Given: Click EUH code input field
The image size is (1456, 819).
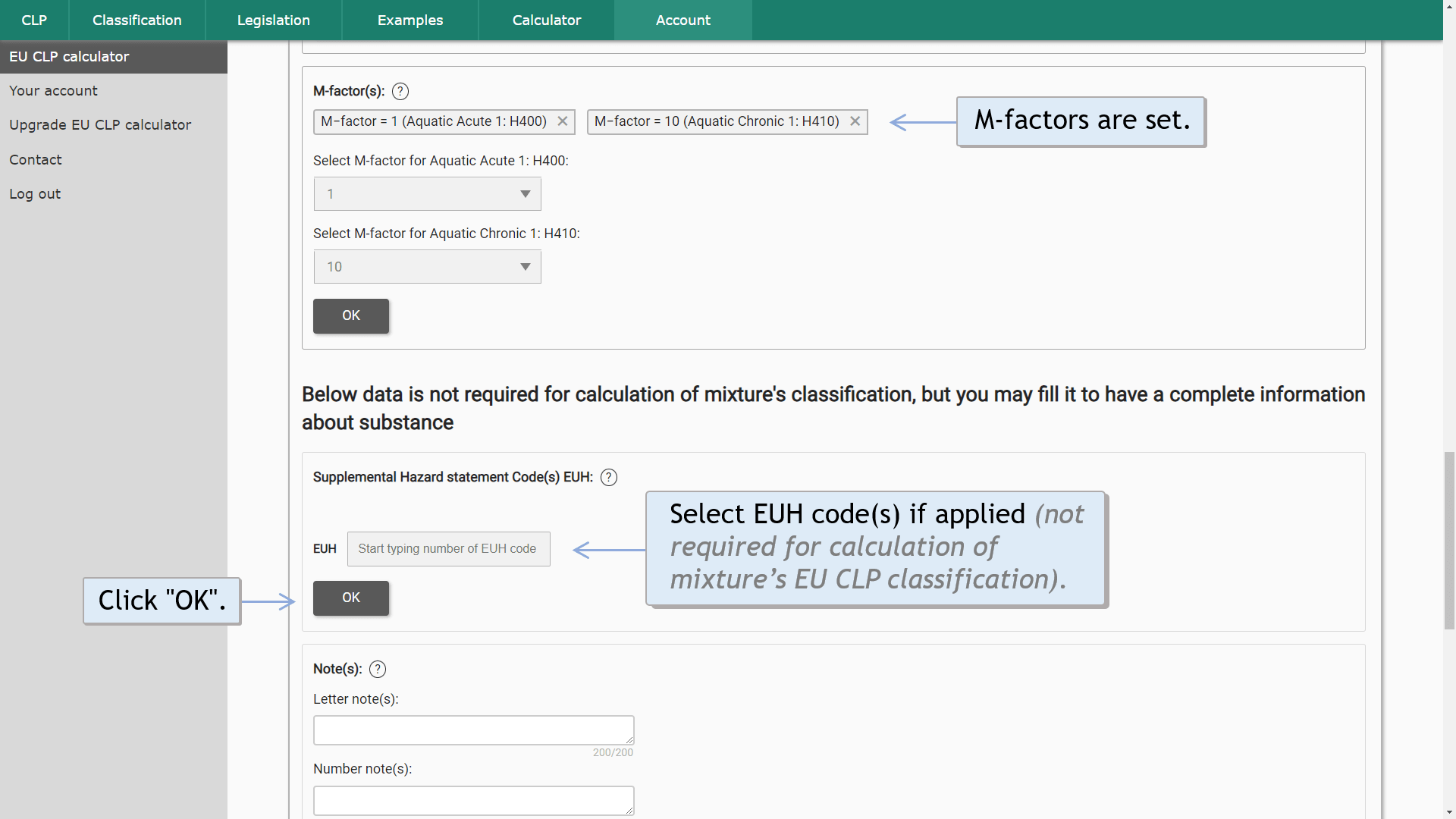Looking at the screenshot, I should click(x=448, y=548).
